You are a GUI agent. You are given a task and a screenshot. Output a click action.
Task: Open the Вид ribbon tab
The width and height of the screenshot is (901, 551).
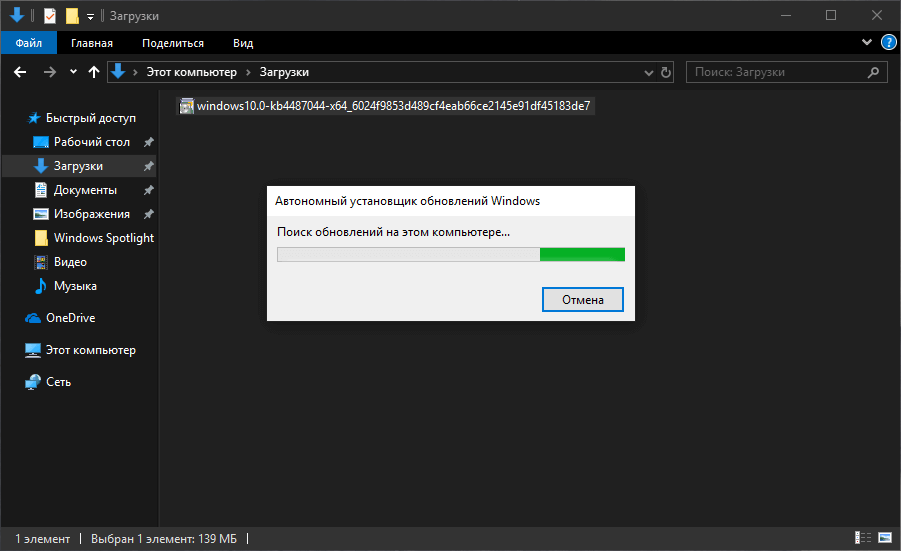pos(243,43)
